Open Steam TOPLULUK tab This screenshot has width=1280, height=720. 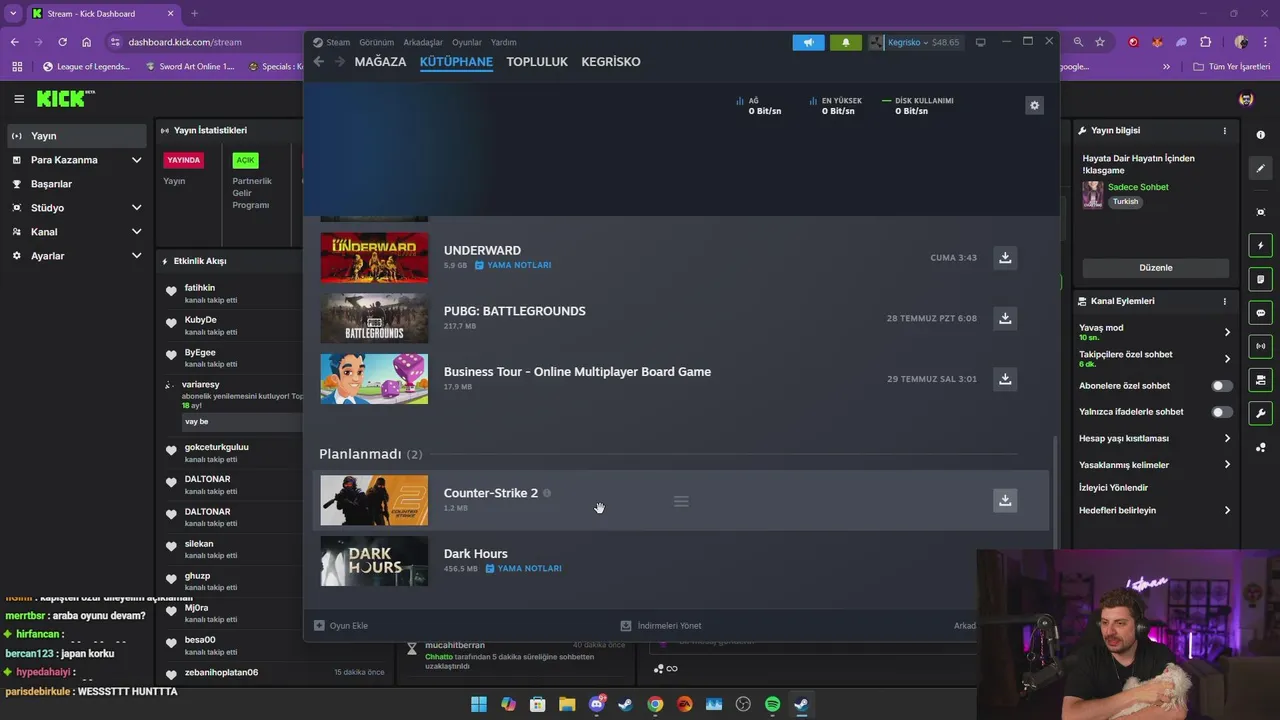coord(537,62)
